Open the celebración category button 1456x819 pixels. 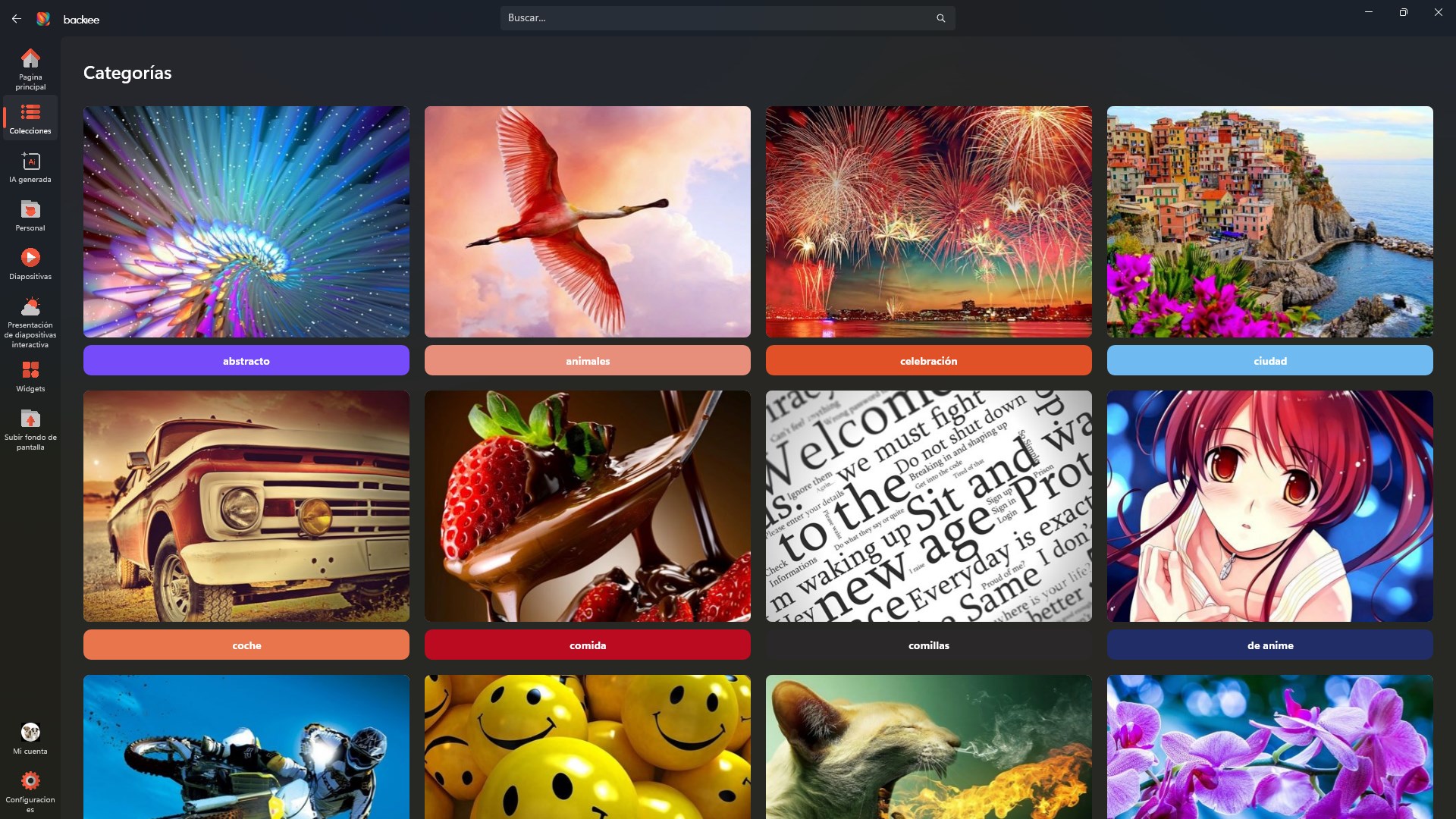click(x=929, y=361)
